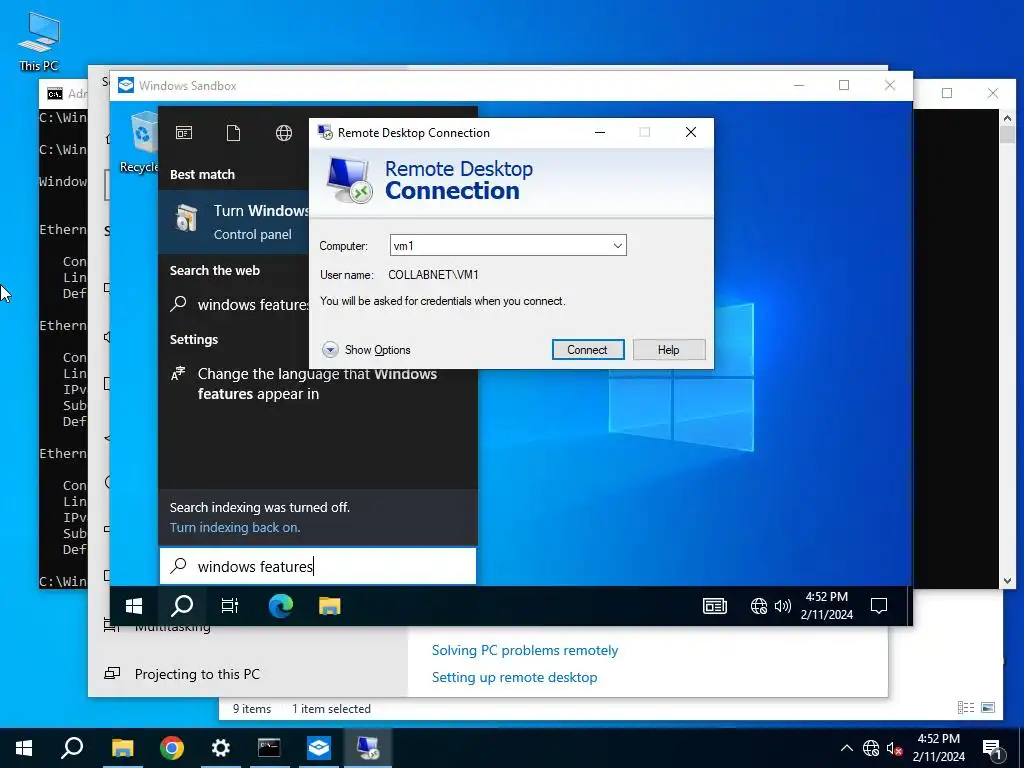Image resolution: width=1024 pixels, height=768 pixels.
Task: Click the windows features search box
Action: pos(318,566)
